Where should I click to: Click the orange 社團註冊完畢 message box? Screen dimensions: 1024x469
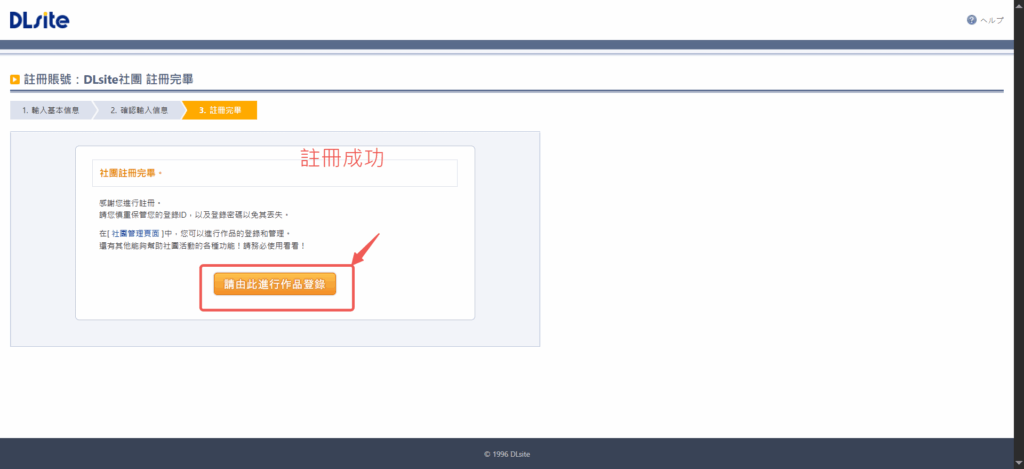(274, 173)
